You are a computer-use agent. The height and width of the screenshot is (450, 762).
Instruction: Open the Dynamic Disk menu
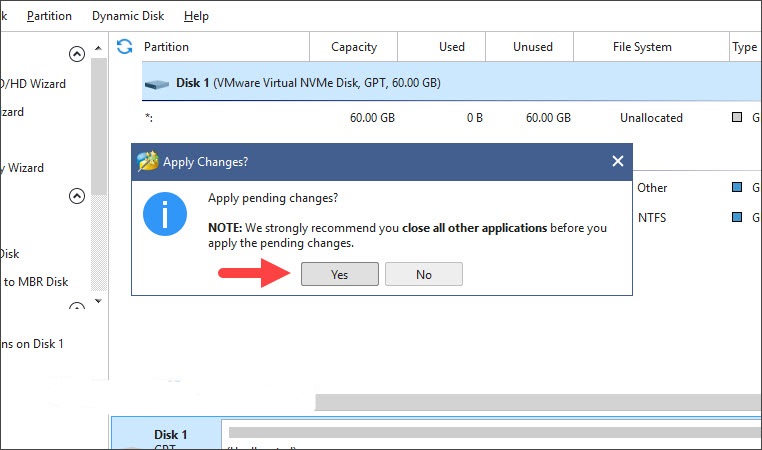[128, 16]
